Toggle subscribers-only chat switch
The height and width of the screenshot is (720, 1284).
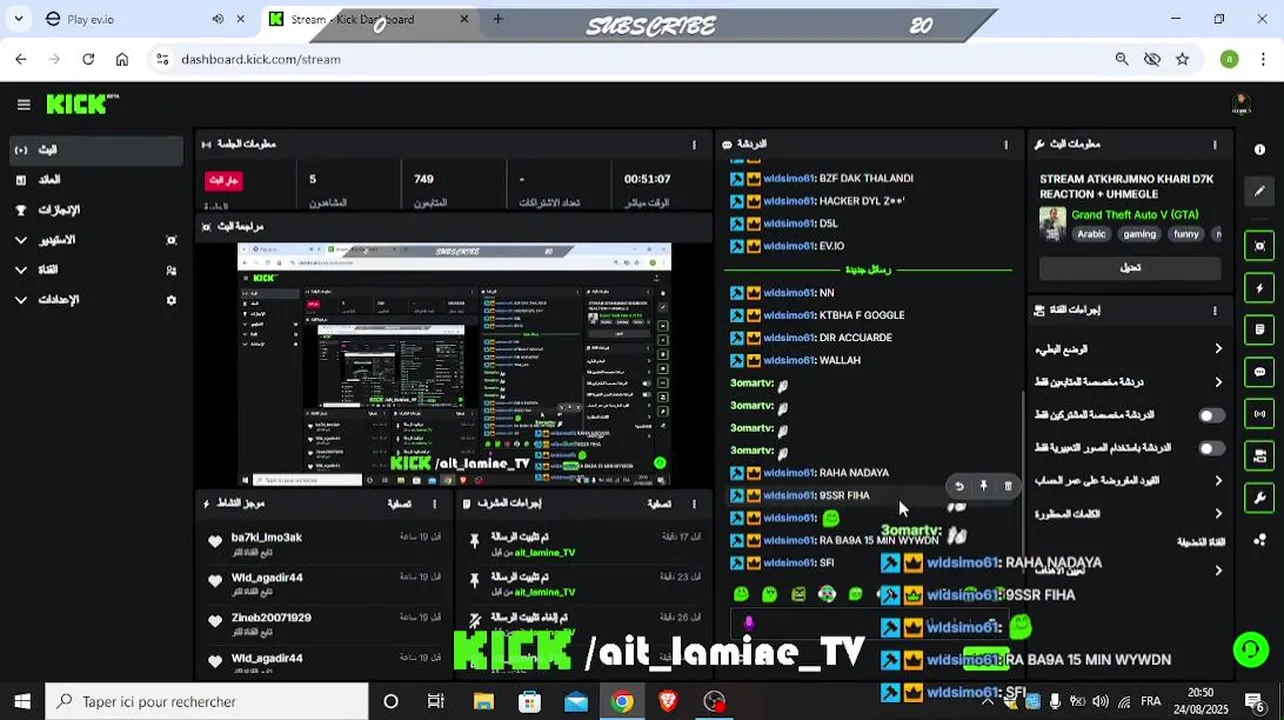pos(1211,415)
